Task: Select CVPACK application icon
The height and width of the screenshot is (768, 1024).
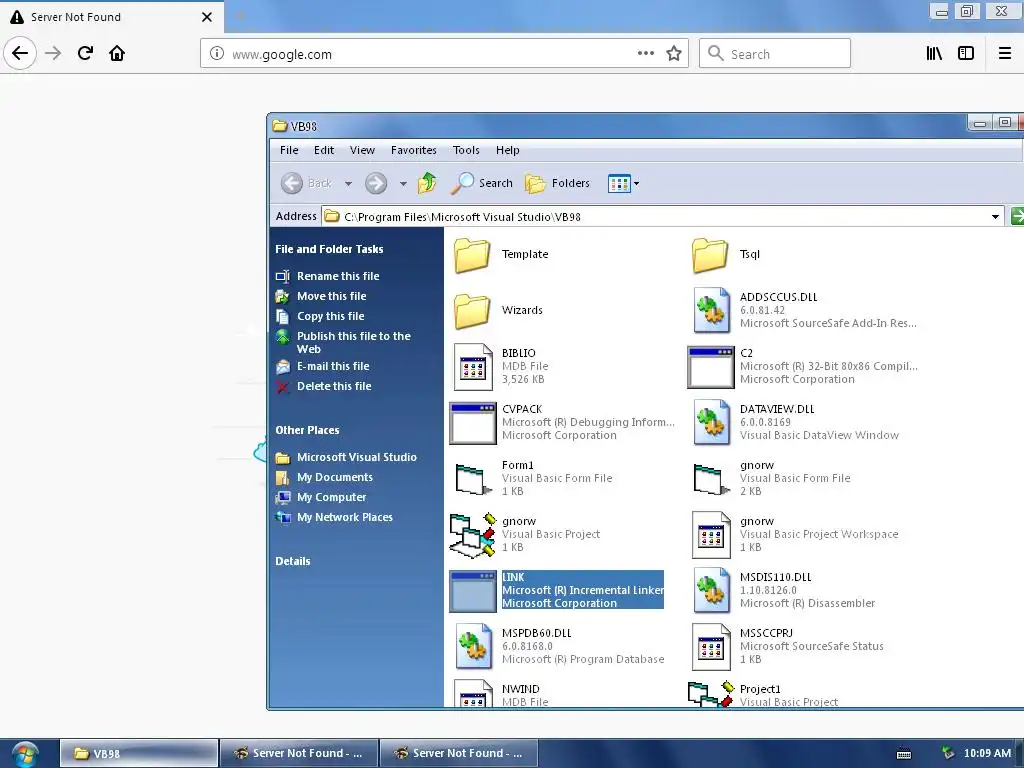Action: coord(473,423)
